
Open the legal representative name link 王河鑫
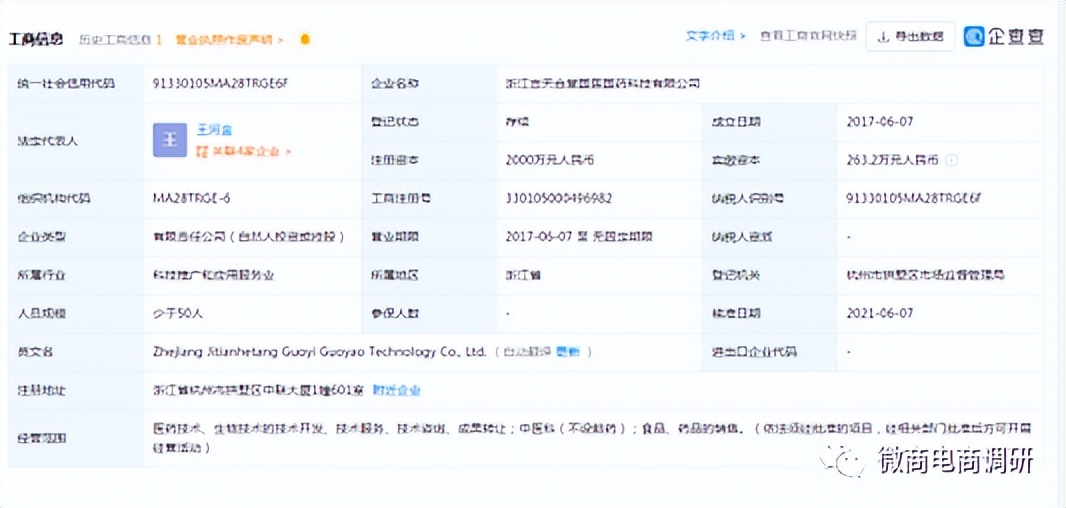click(214, 130)
